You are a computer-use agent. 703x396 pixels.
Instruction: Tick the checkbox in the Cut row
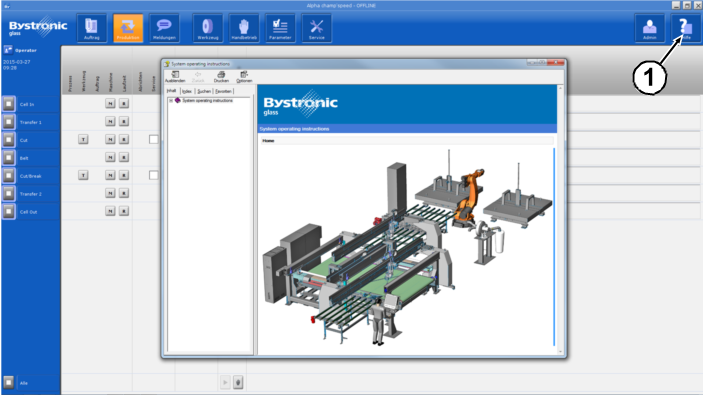(x=154, y=139)
